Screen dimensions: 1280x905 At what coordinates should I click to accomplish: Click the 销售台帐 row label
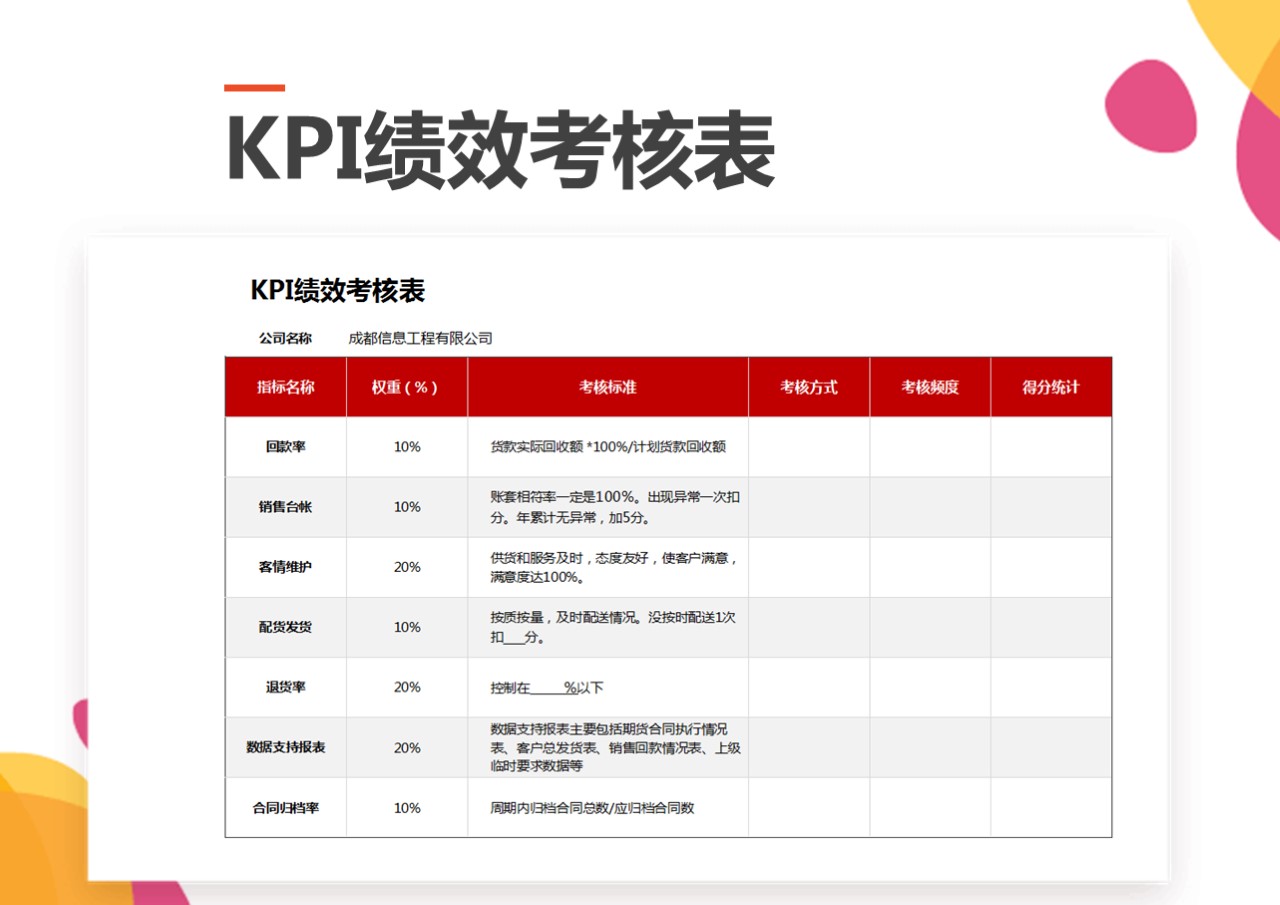pos(287,507)
